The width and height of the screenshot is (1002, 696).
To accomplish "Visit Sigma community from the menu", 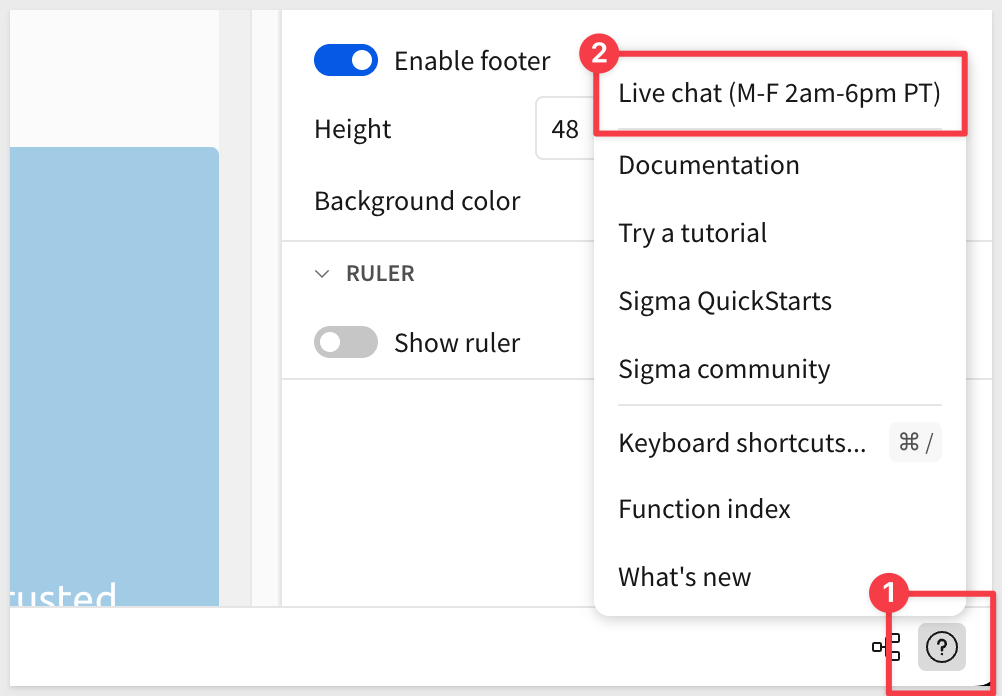I will (724, 369).
